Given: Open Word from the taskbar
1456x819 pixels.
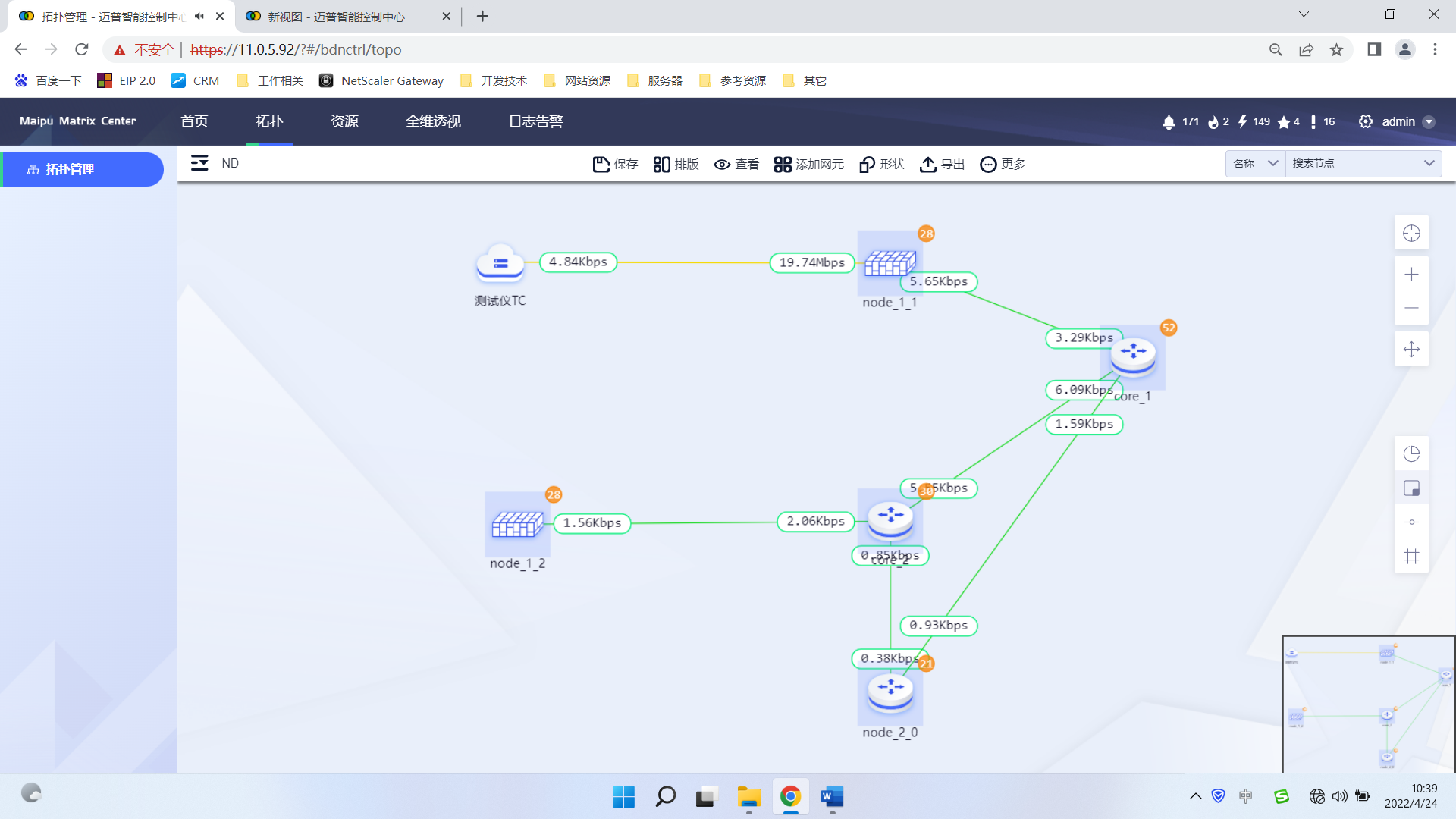Looking at the screenshot, I should [x=832, y=796].
